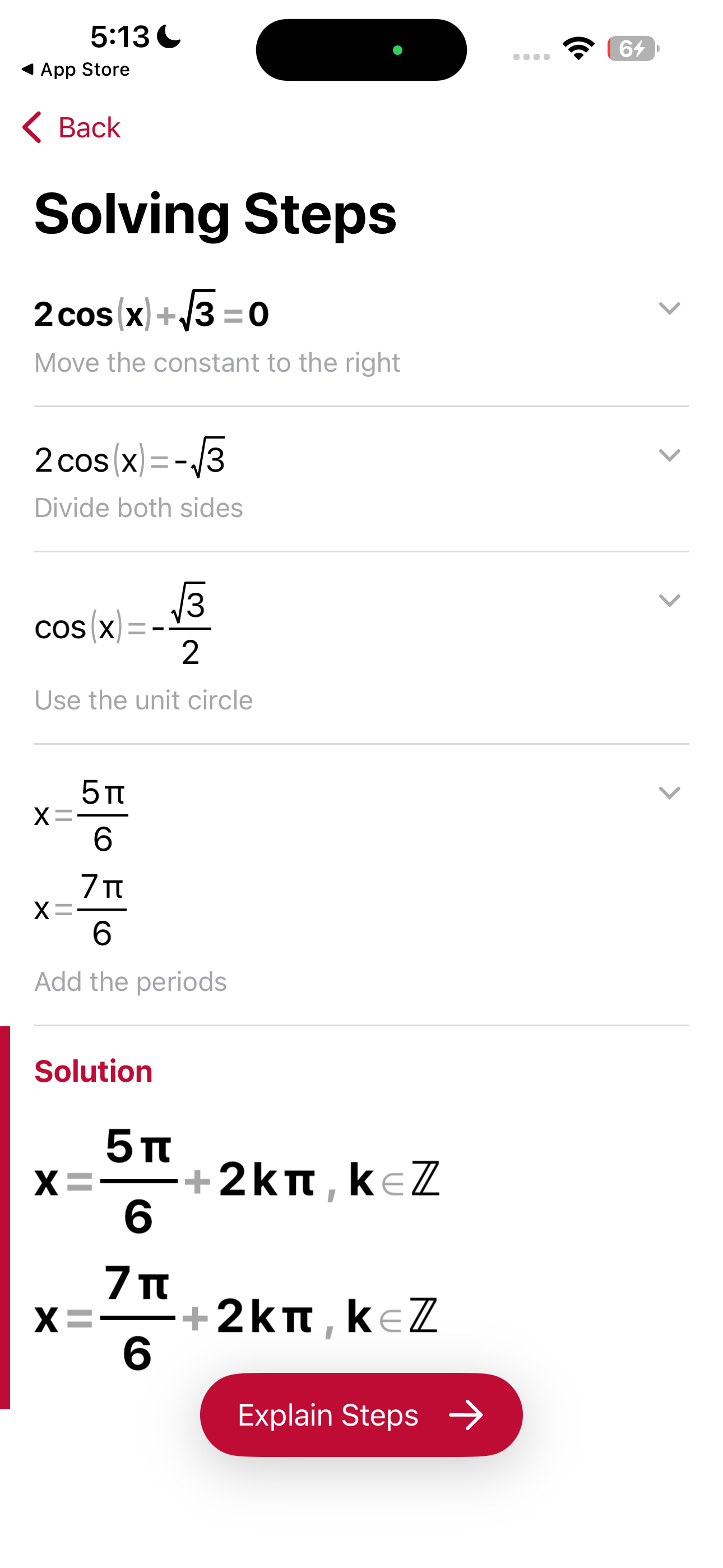The image size is (723, 1568).
Task: Select the 5π/6 + 2kπ solution
Action: [x=237, y=1180]
